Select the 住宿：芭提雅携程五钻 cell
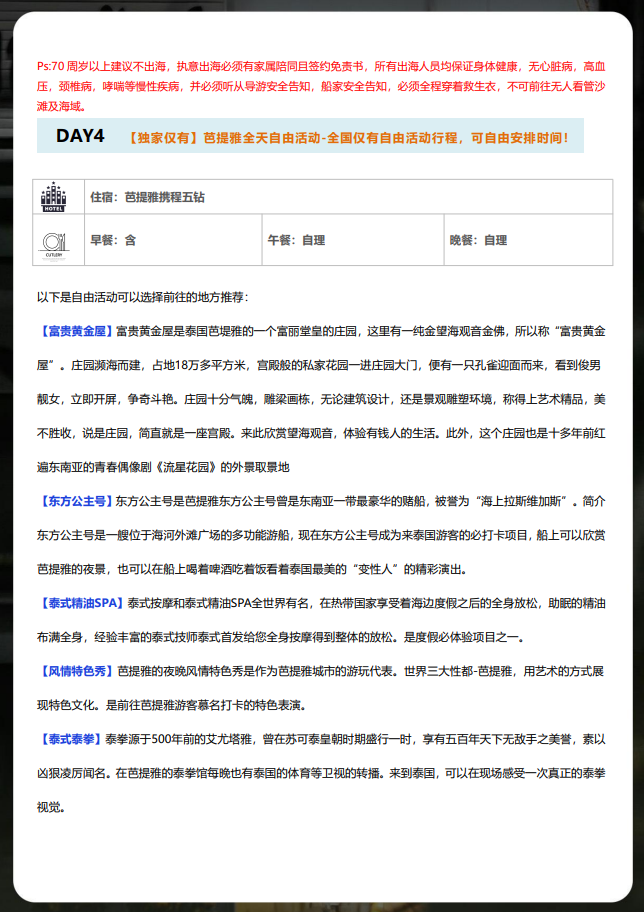Viewport: 644px width, 912px height. 148,197
